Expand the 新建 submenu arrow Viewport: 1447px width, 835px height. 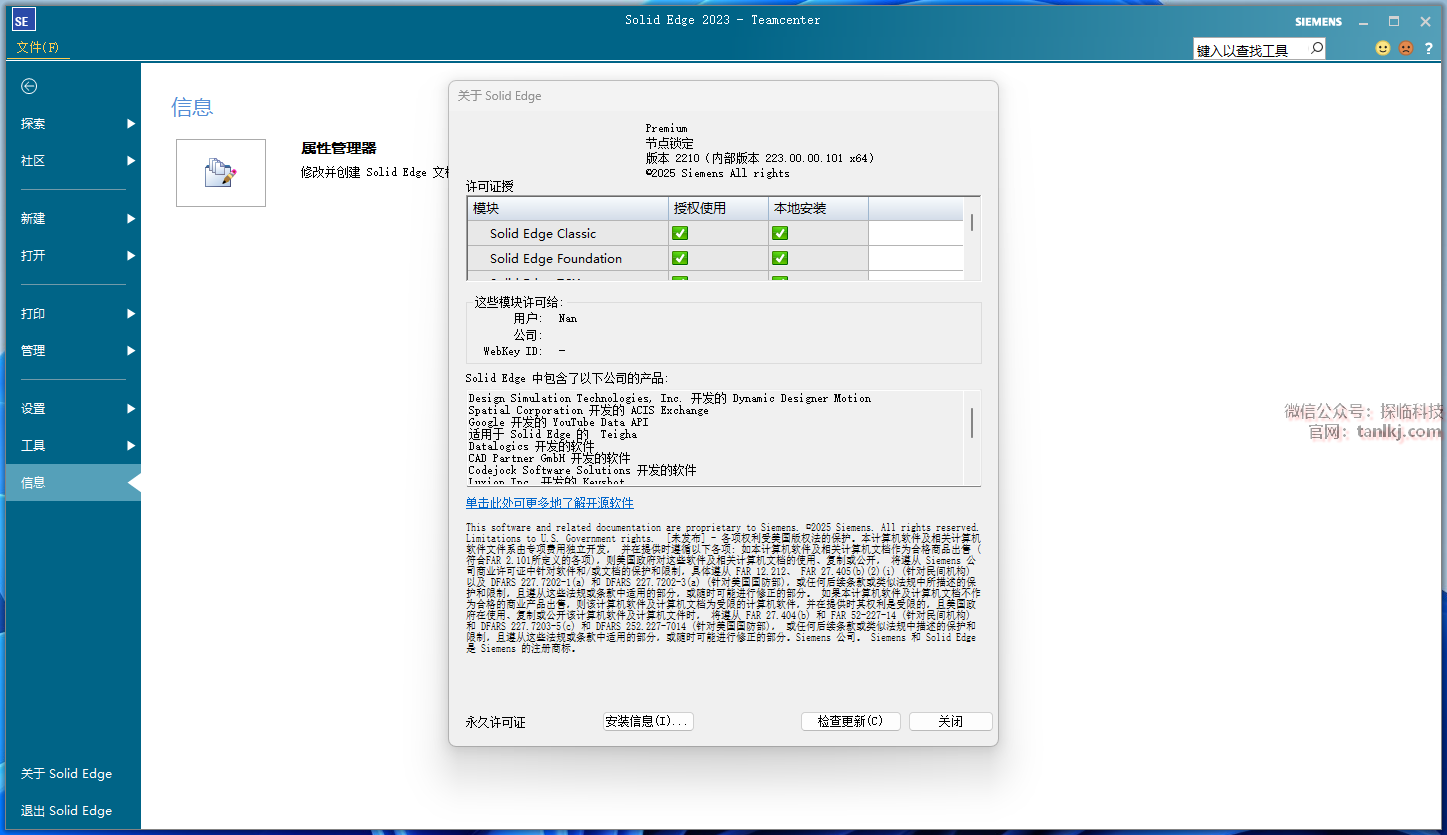(x=131, y=218)
